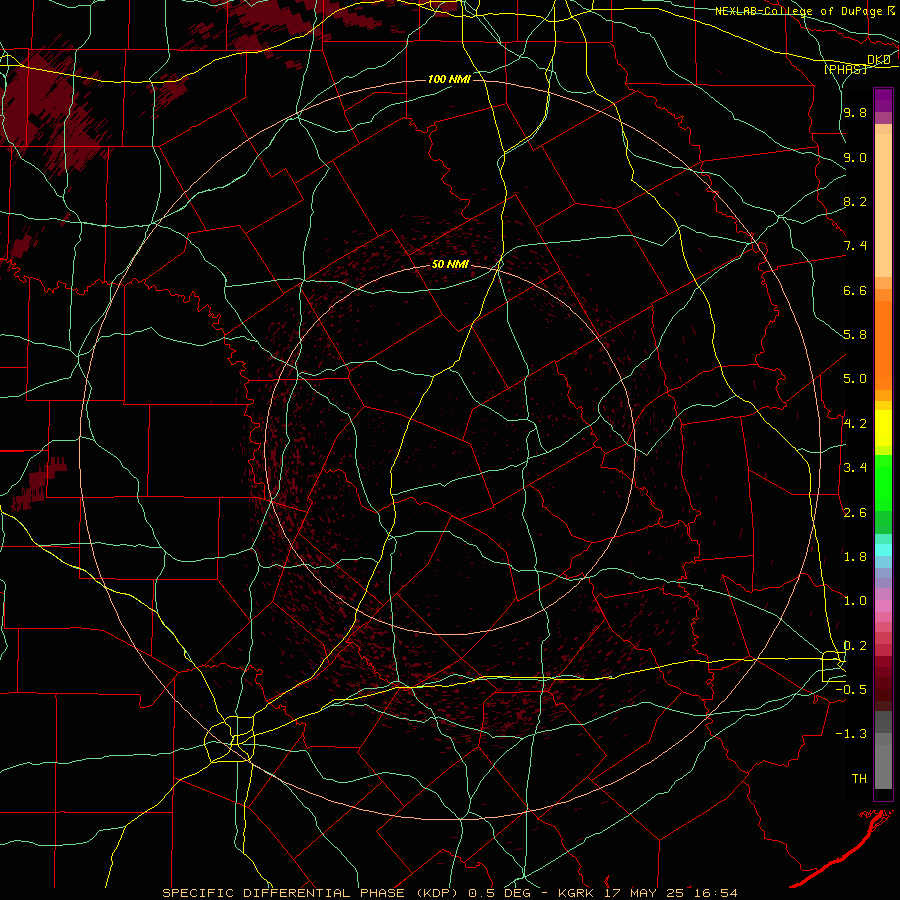Click the 100 NMI range ring label
This screenshot has height=900, width=900.
coord(449,79)
